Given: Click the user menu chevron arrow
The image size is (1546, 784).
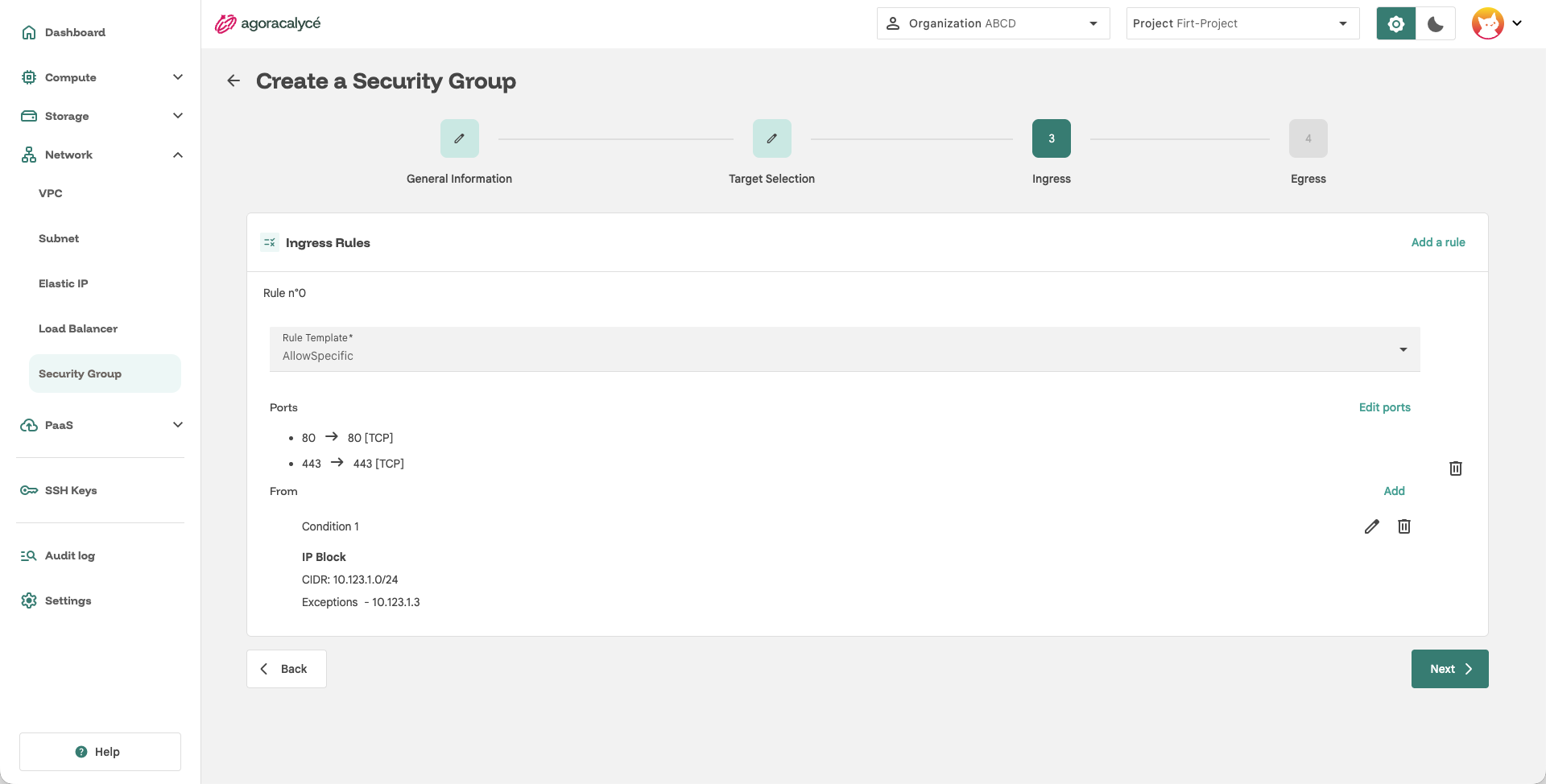Looking at the screenshot, I should (x=1517, y=23).
